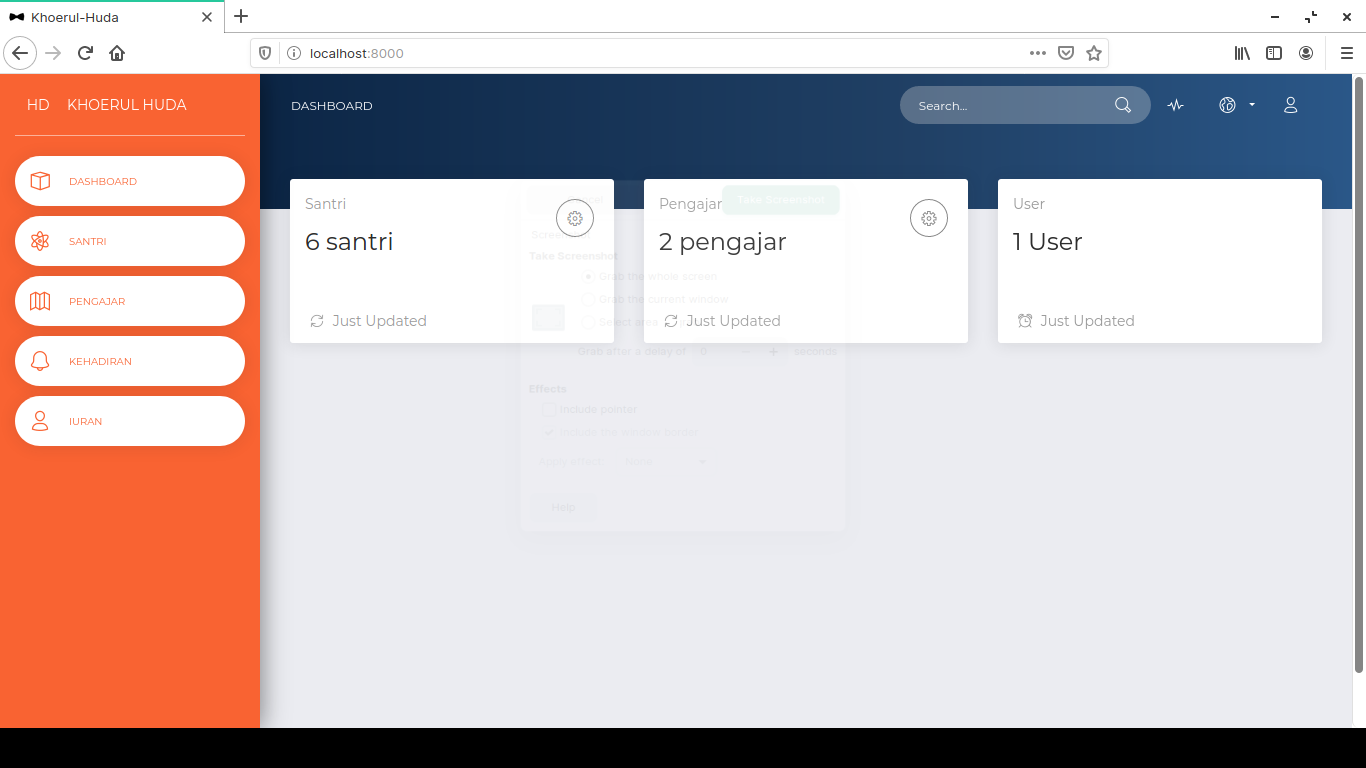The width and height of the screenshot is (1366, 768).
Task: Open the Firefox account icon
Action: [x=1306, y=53]
